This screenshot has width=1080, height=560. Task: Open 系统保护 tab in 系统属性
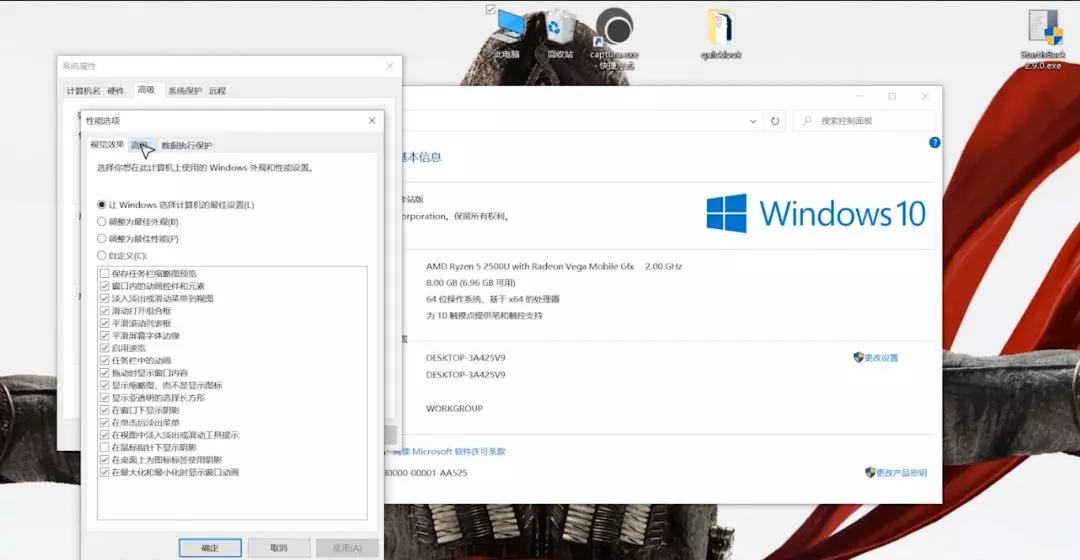point(185,91)
